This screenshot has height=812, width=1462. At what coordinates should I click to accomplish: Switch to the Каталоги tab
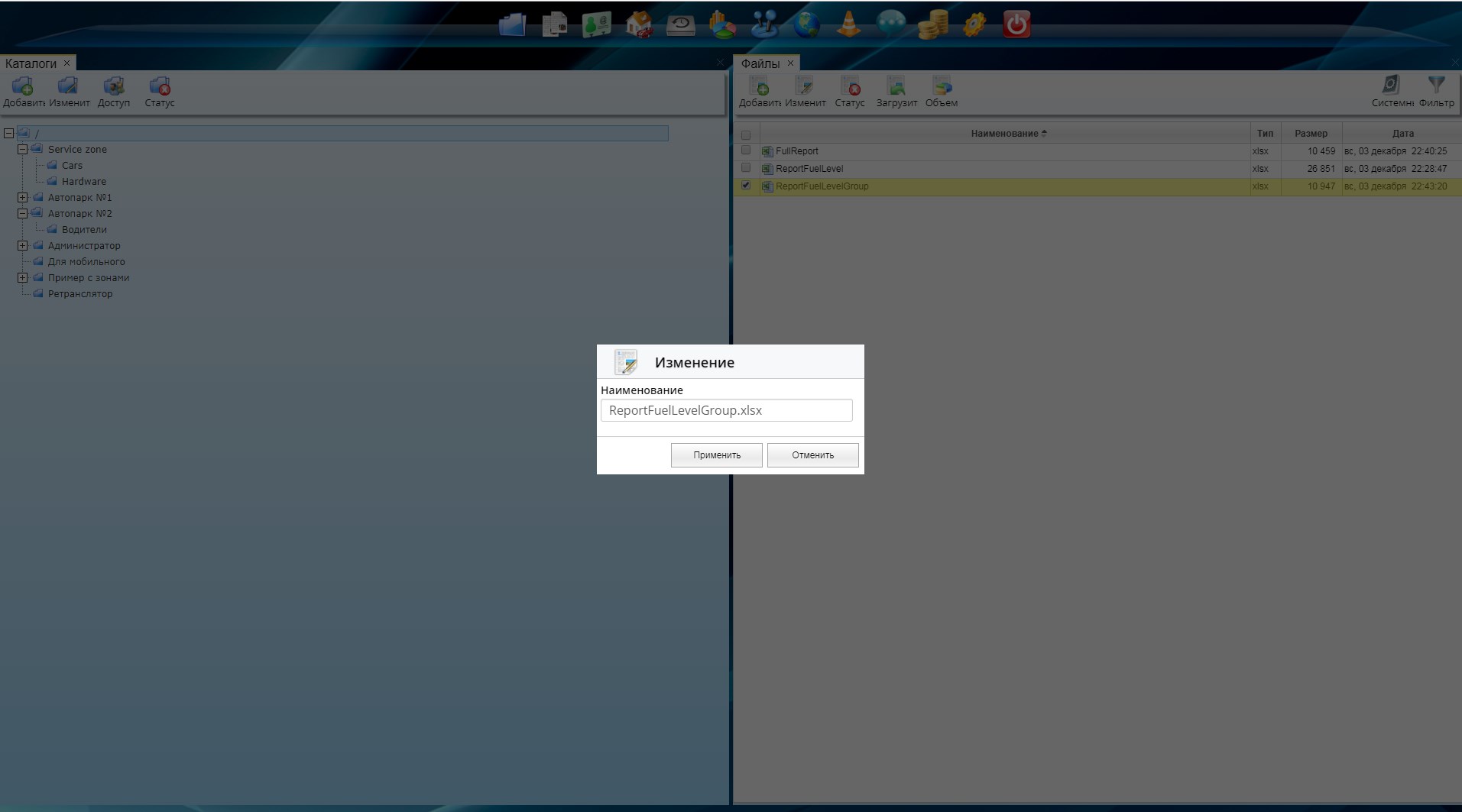point(31,63)
